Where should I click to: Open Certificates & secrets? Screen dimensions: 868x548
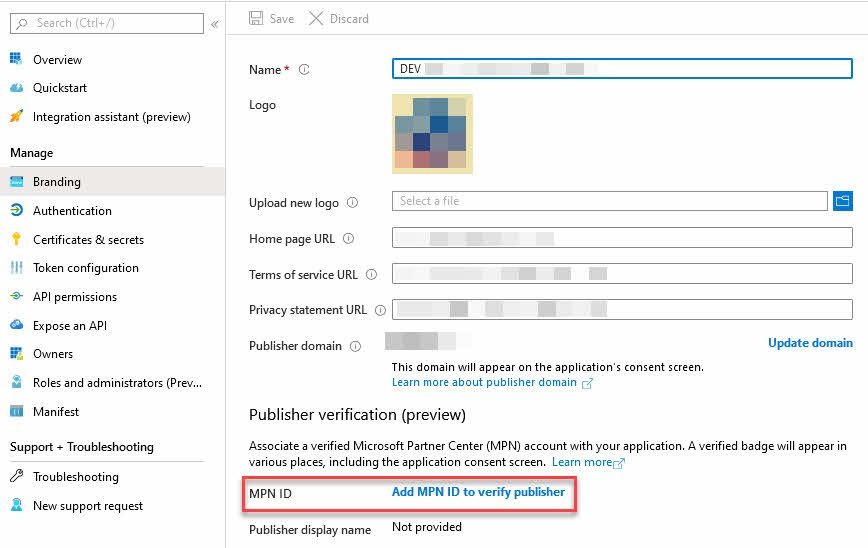(88, 240)
